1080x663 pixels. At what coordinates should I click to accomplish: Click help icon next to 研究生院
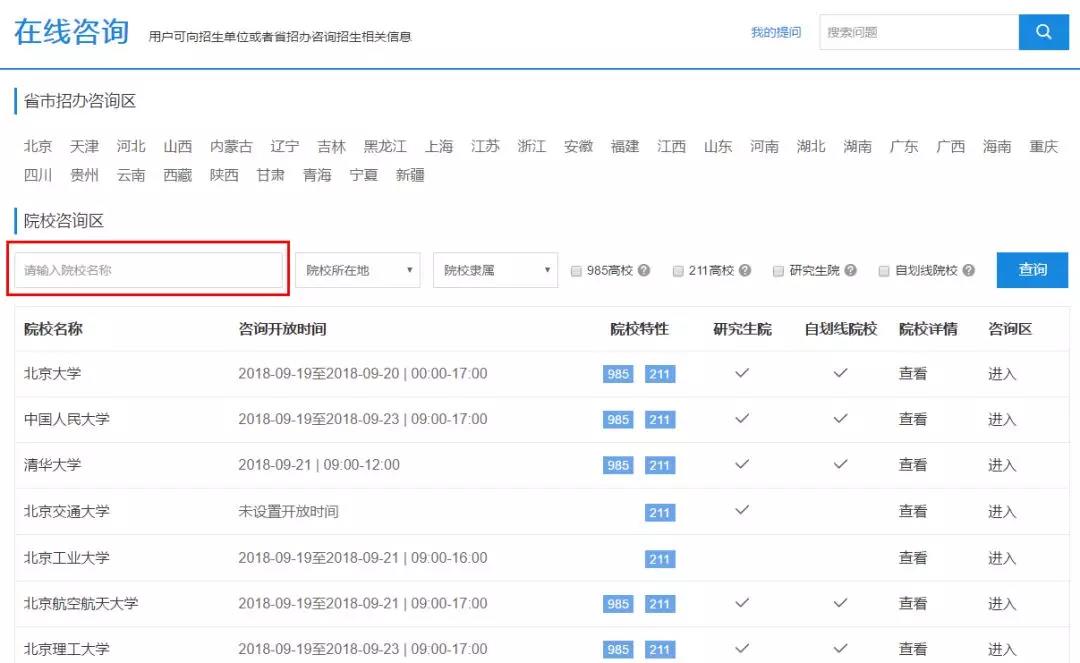pyautogui.click(x=850, y=271)
